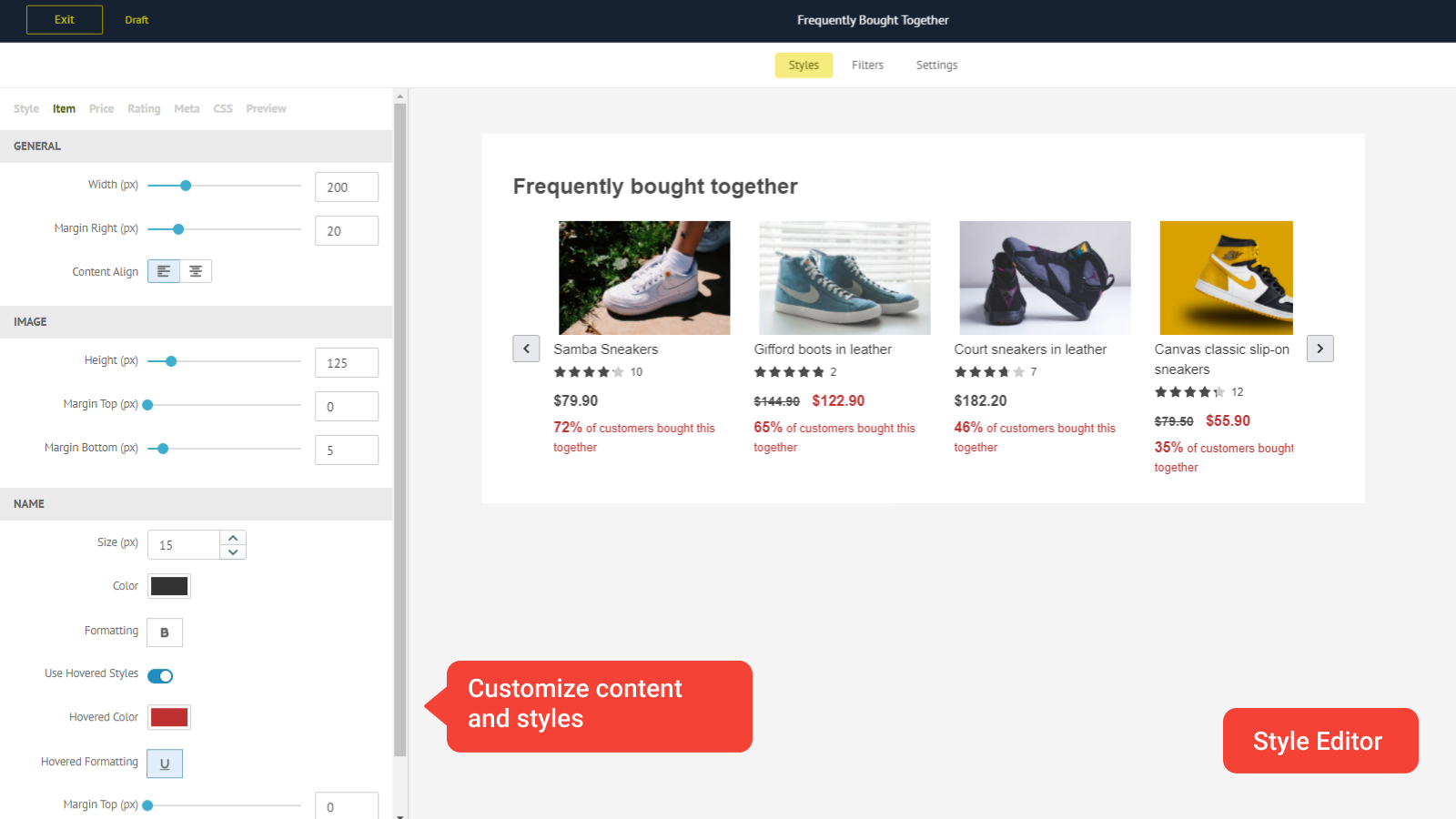Click image Margin Top slider handle
This screenshot has height=819, width=1456.
pos(147,405)
